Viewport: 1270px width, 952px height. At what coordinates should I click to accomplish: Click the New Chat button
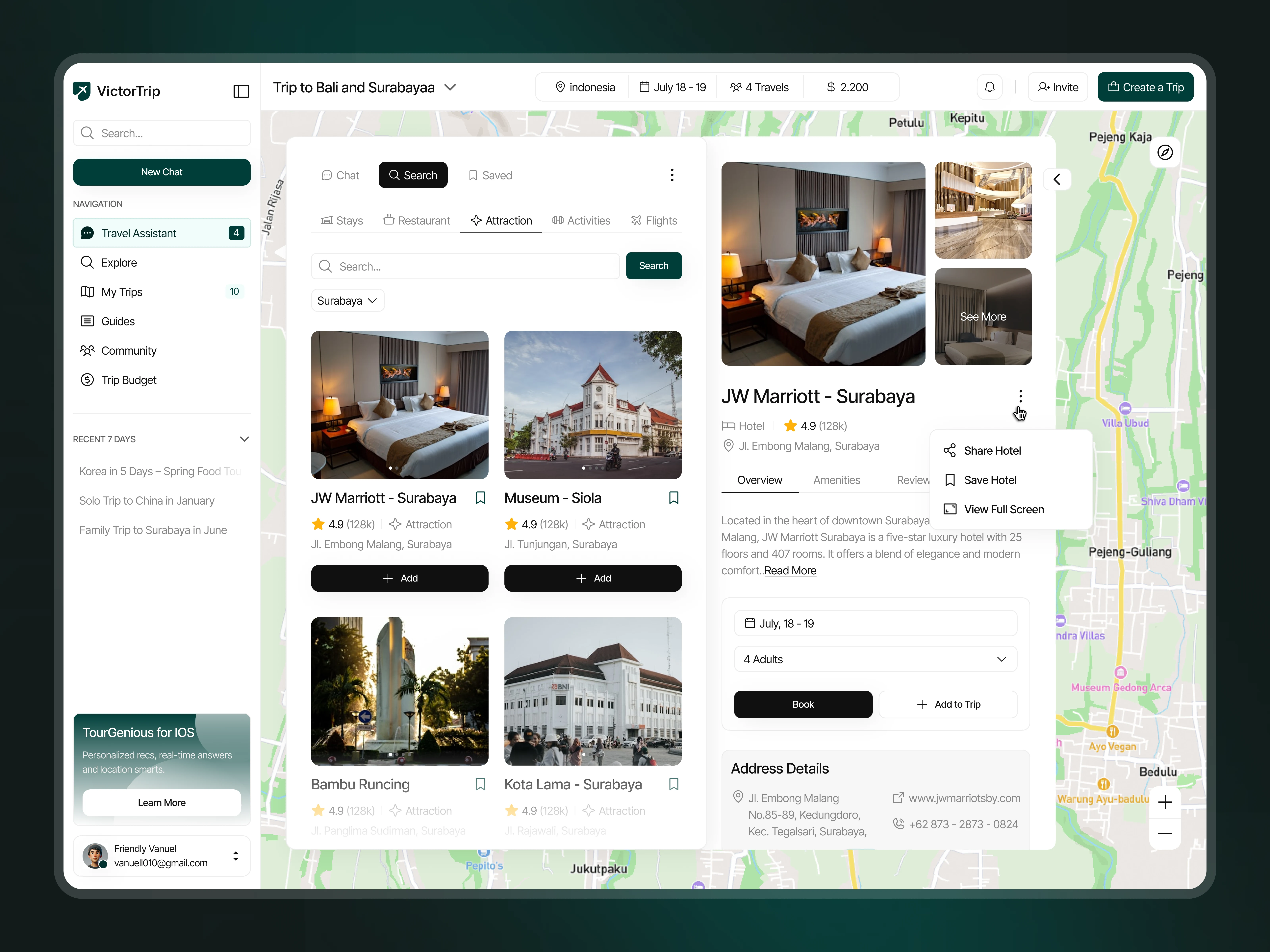pyautogui.click(x=162, y=172)
